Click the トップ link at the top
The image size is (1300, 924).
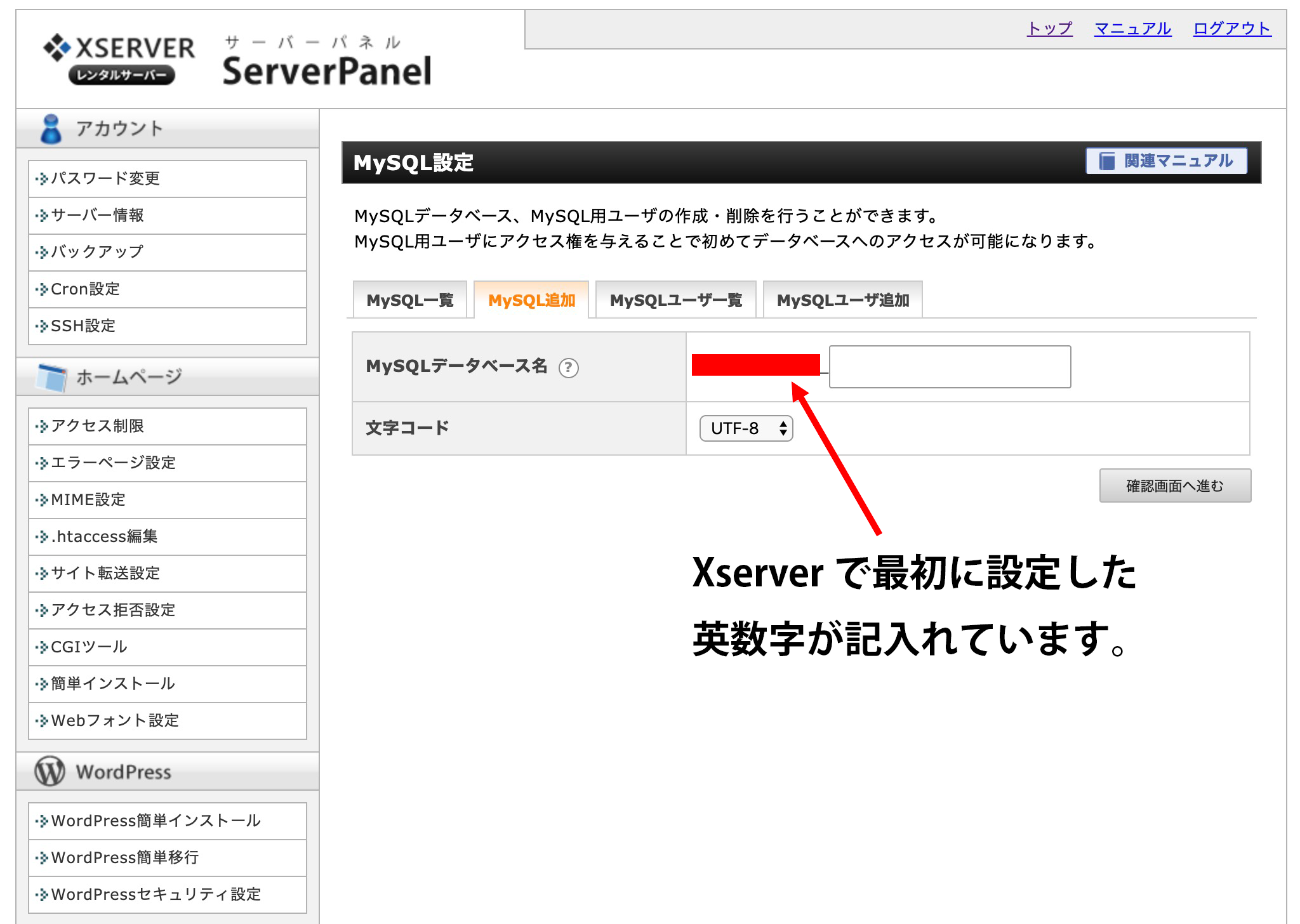click(1049, 29)
